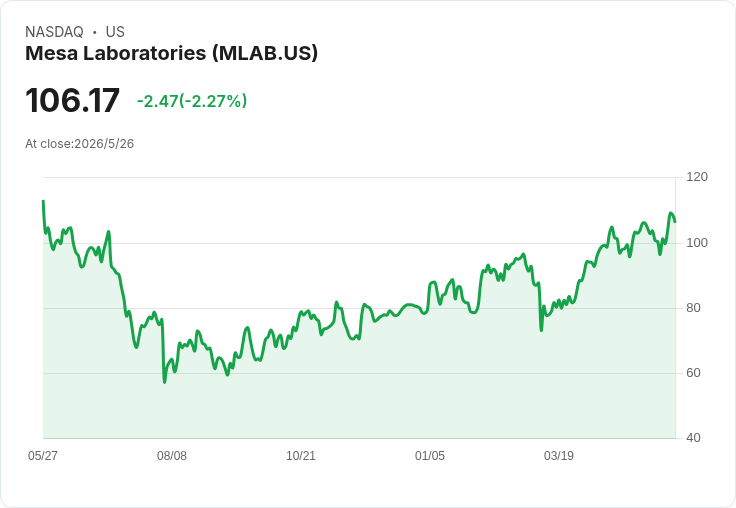
Task: Click the 120 price axis label
Action: tap(697, 177)
